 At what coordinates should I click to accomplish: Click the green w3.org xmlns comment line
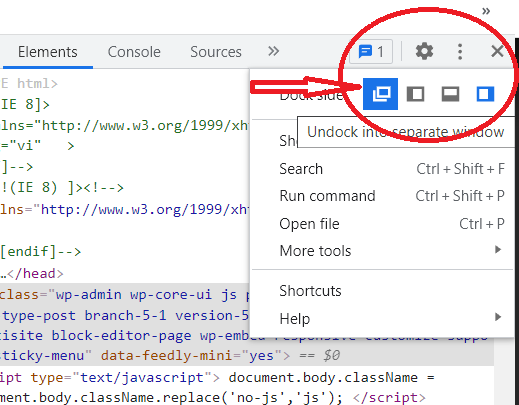tap(124, 125)
